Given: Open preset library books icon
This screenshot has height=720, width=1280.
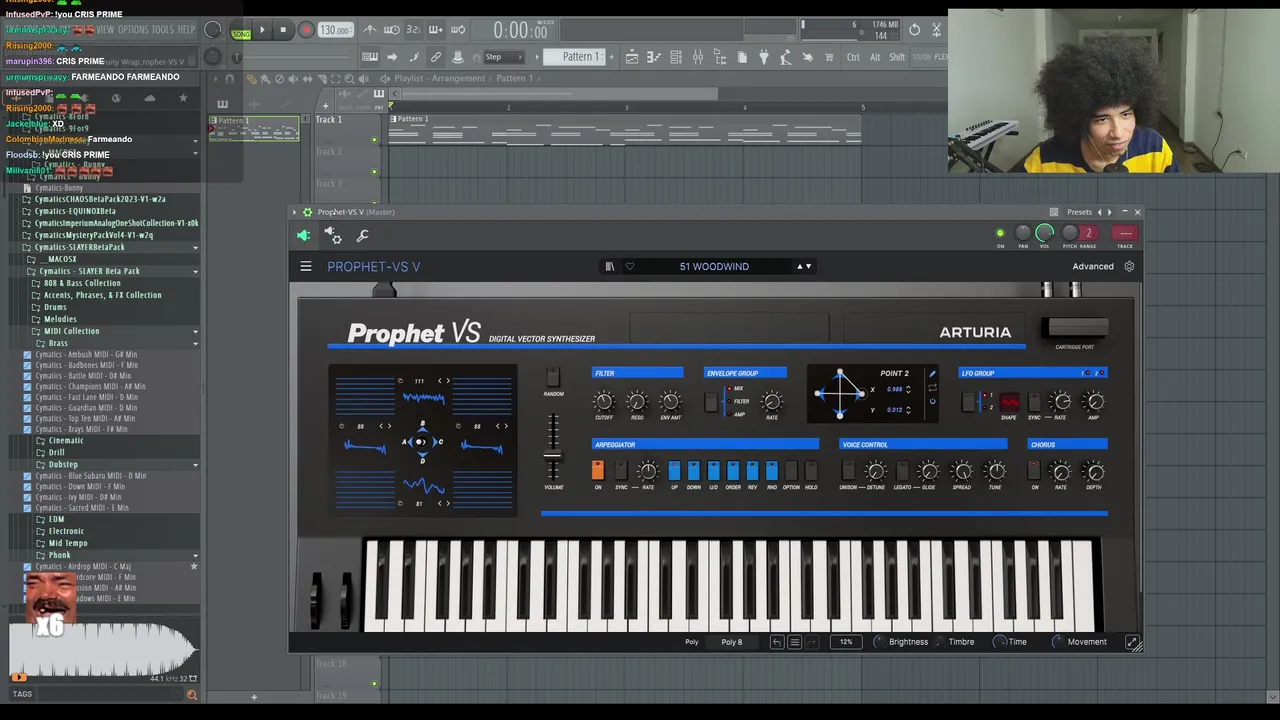Looking at the screenshot, I should [x=609, y=266].
